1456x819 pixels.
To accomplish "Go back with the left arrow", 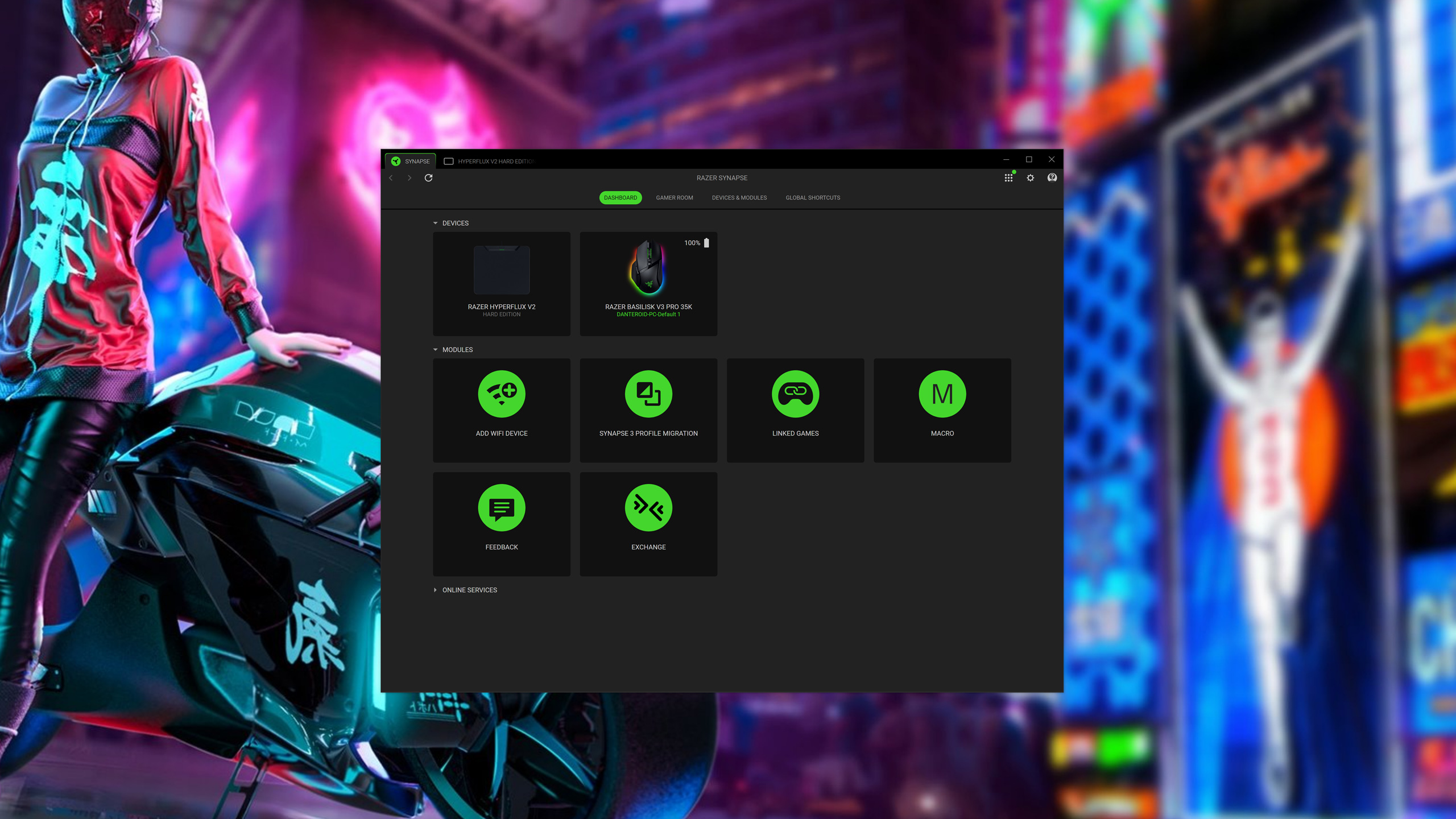I will click(391, 177).
